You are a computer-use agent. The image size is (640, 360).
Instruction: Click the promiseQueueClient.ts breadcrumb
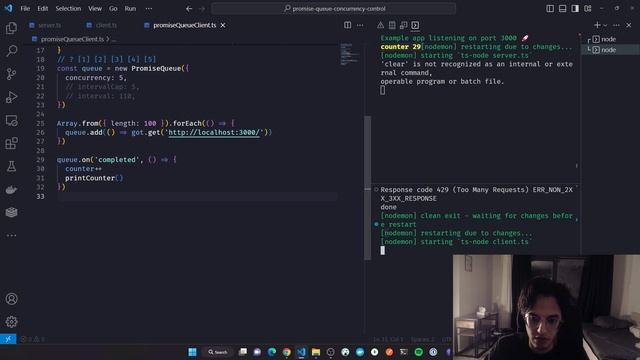click(x=72, y=39)
